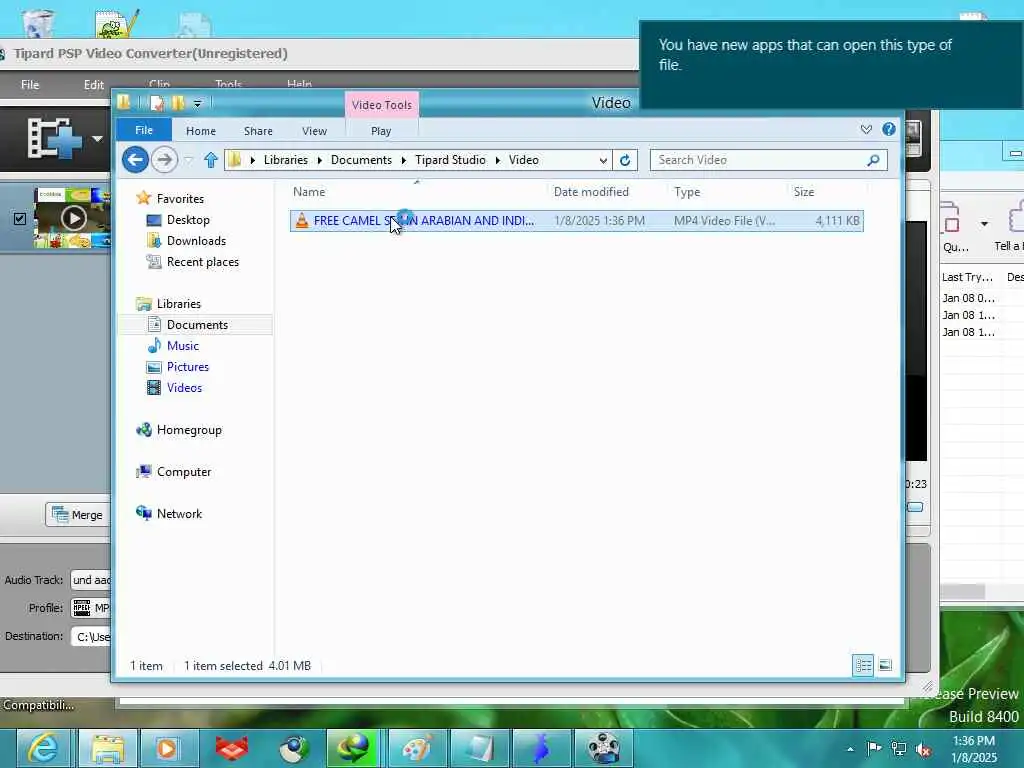Open the File ribbon tab
The width and height of the screenshot is (1024, 768).
click(x=144, y=130)
